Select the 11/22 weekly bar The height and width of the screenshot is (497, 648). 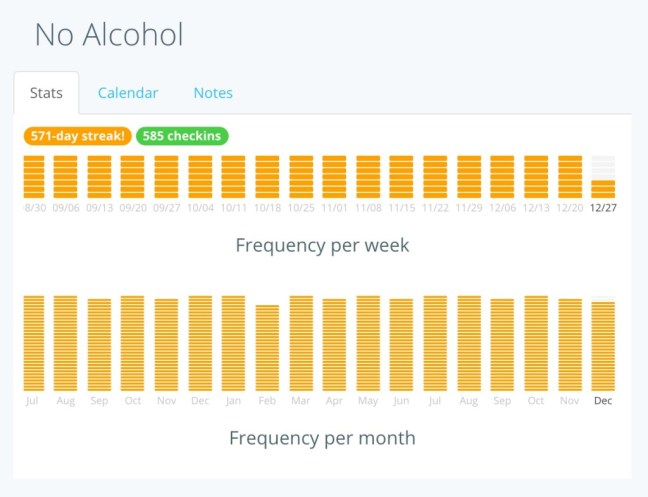(436, 177)
